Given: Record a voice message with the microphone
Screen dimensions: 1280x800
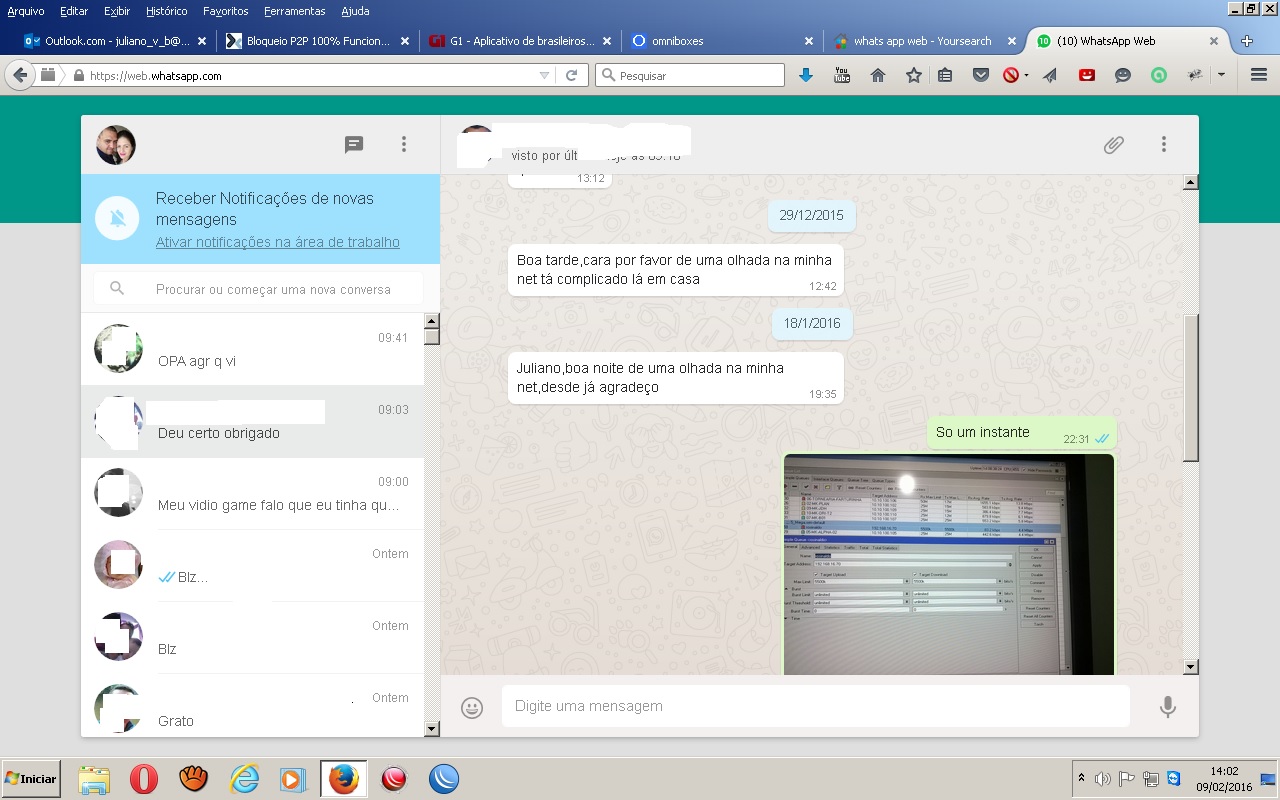Looking at the screenshot, I should (x=1167, y=707).
